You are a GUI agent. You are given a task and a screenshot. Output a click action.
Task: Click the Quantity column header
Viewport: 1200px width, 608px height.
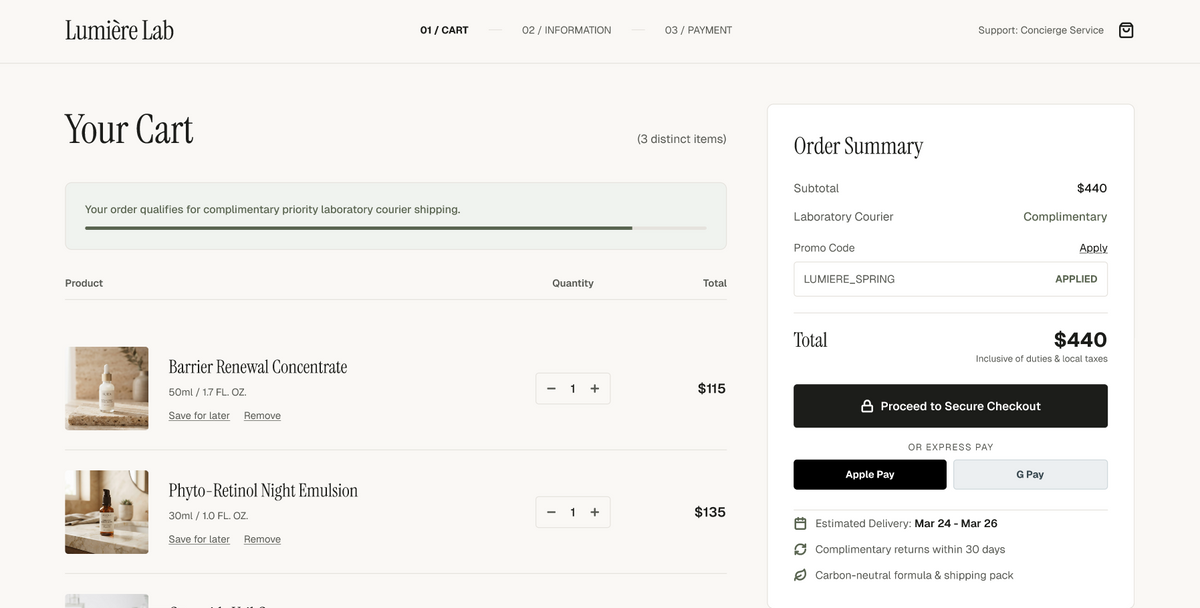pos(573,283)
